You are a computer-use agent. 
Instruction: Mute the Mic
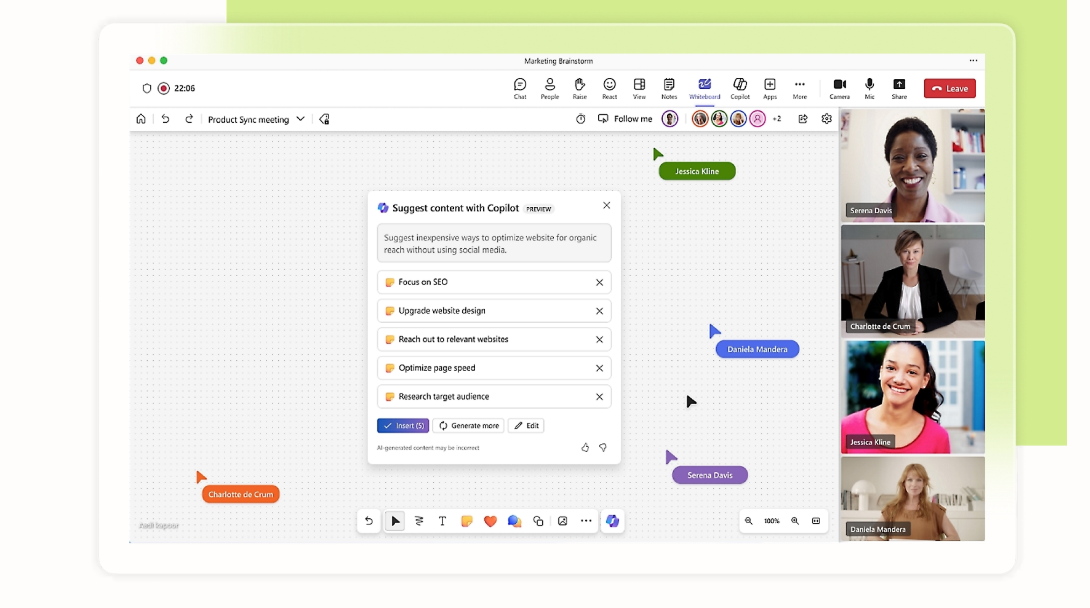coord(869,88)
